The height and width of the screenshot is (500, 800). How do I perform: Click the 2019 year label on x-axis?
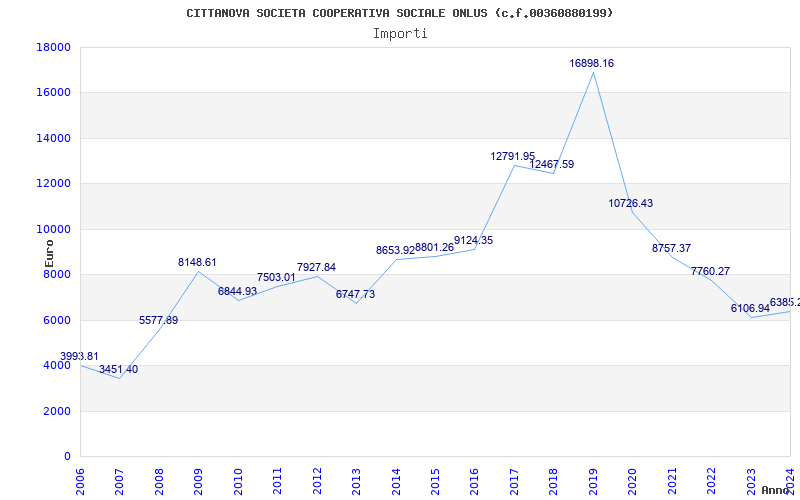(593, 481)
